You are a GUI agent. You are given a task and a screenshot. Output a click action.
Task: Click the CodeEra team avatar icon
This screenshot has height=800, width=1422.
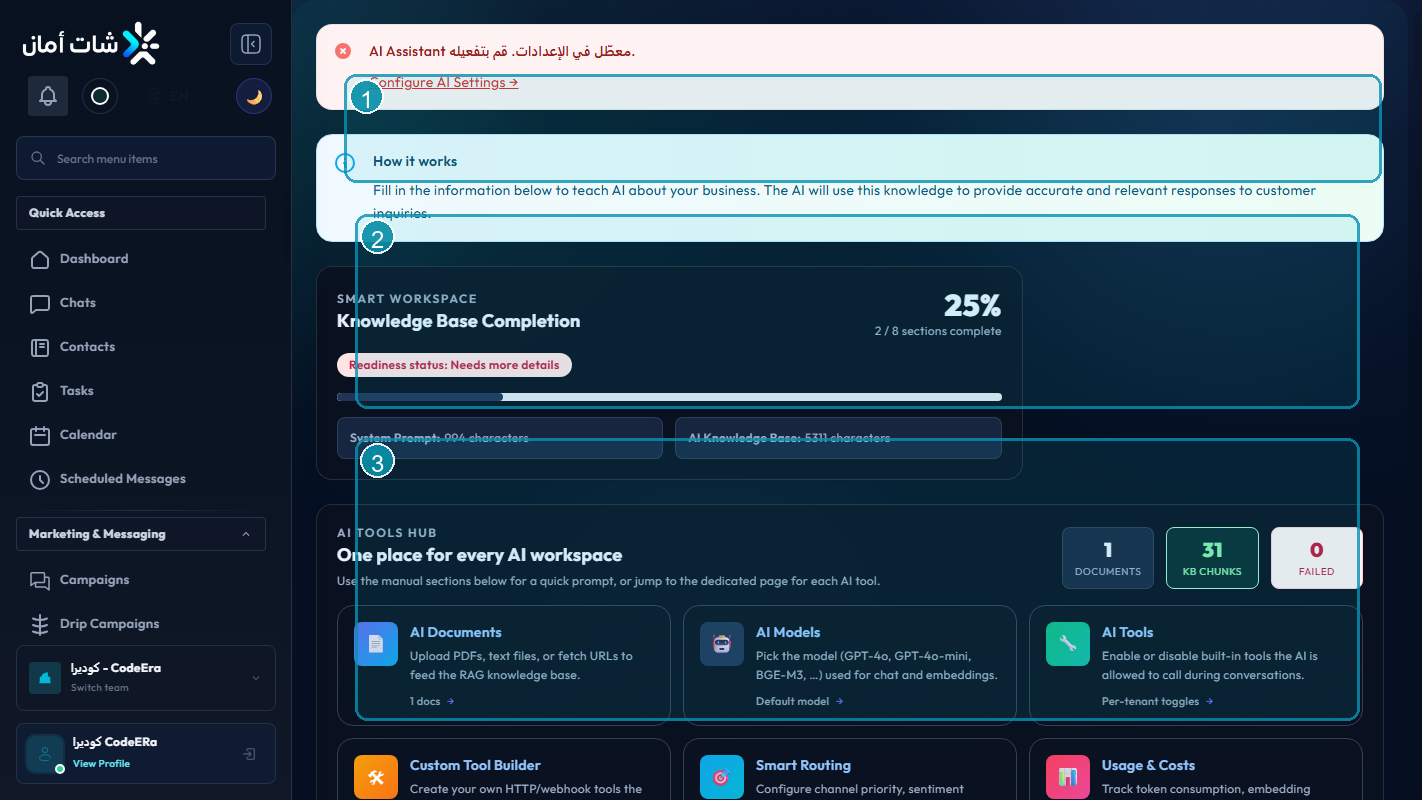click(44, 678)
